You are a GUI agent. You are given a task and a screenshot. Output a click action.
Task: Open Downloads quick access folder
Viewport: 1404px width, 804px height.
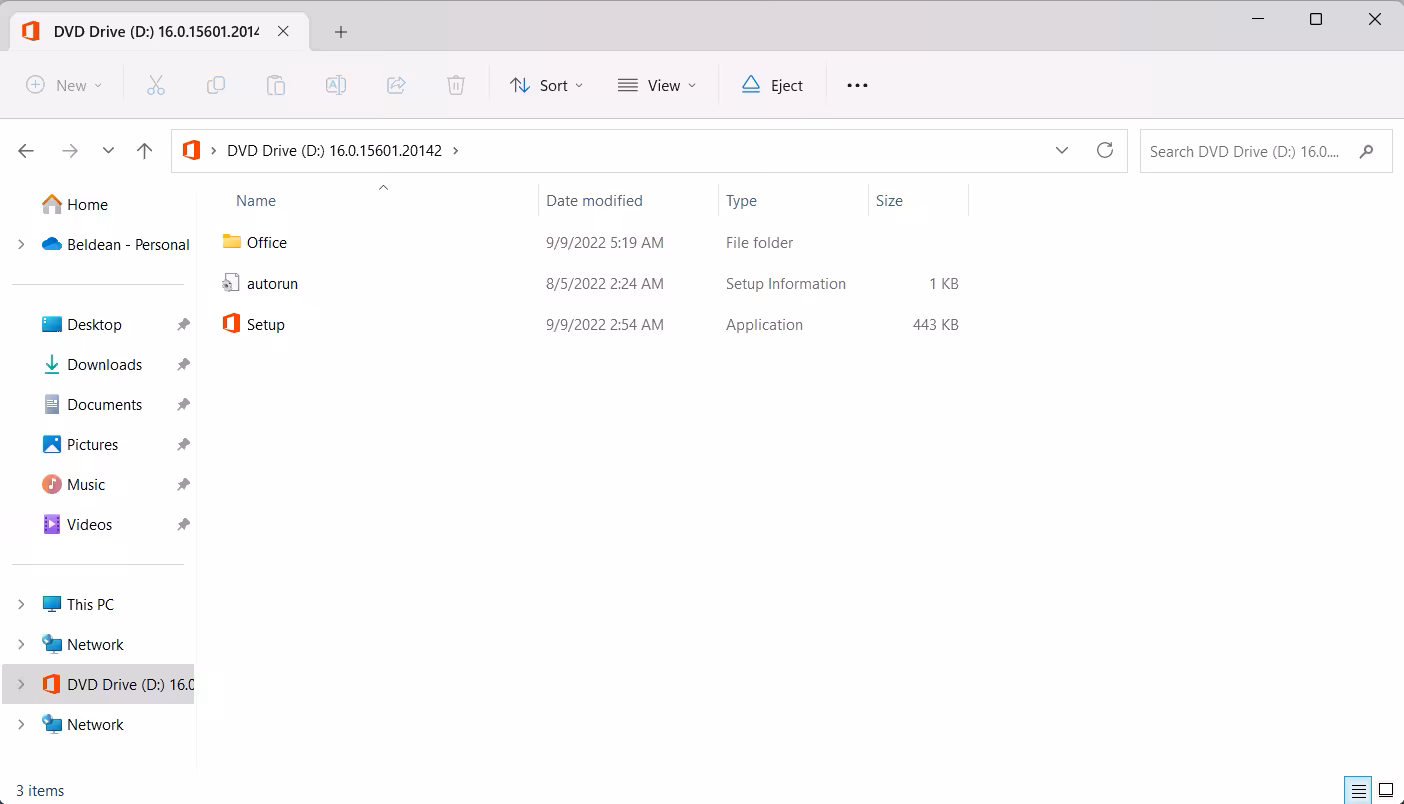104,364
